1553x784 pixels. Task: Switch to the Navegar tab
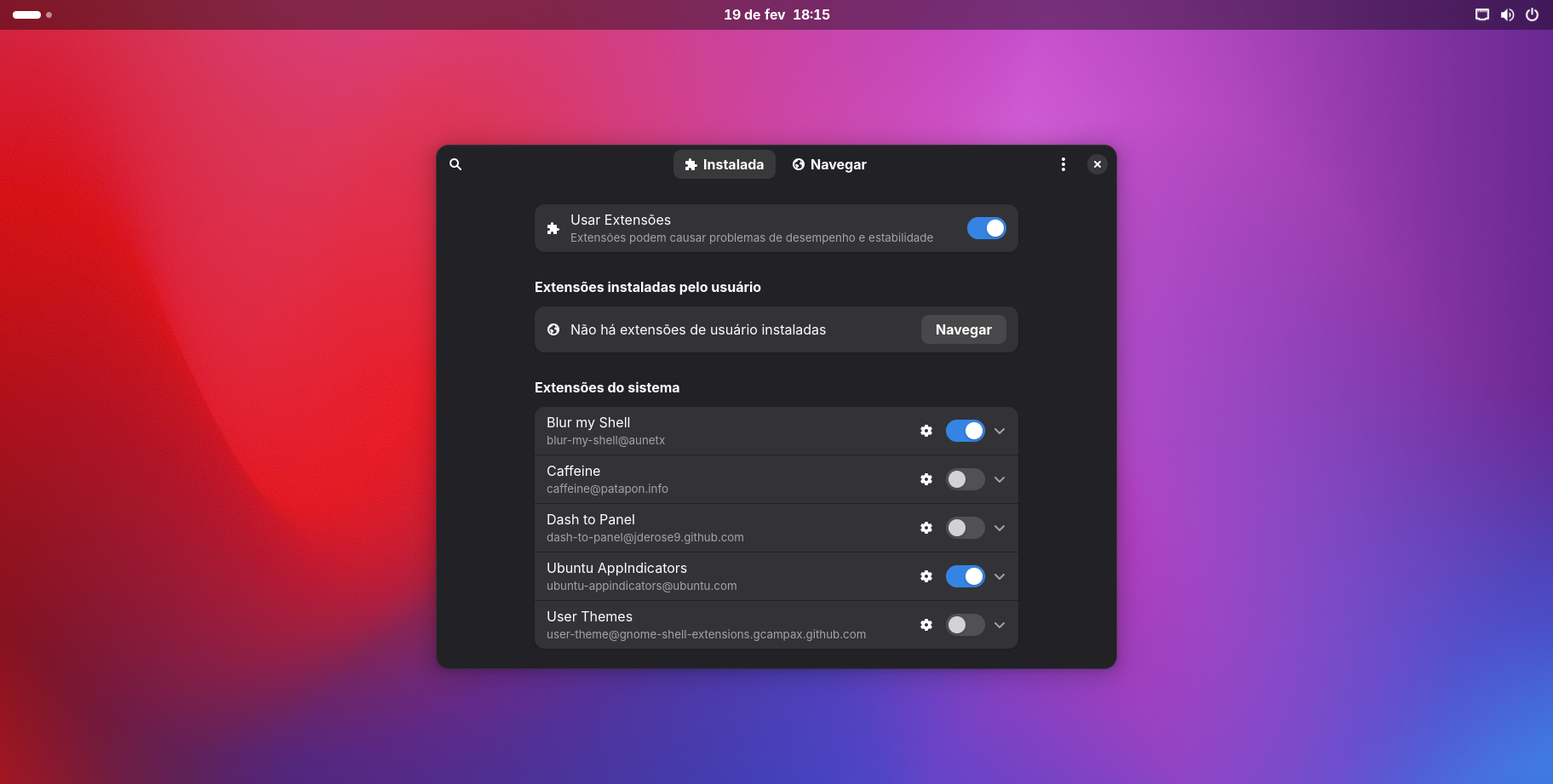tap(829, 164)
